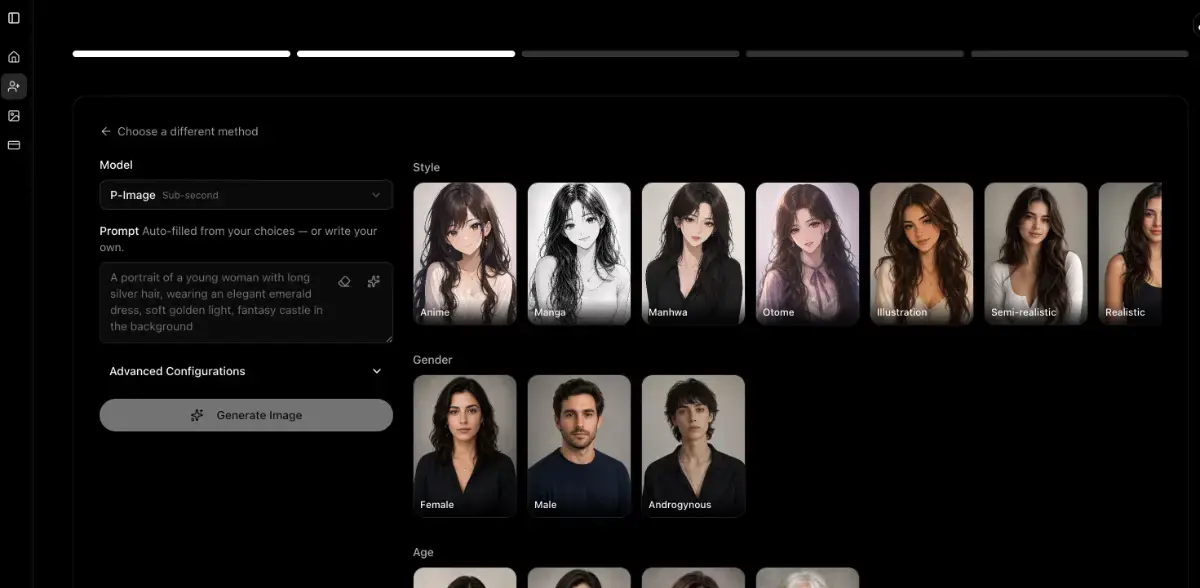The width and height of the screenshot is (1200, 588).
Task: Open the character creation sidebar icon
Action: tap(14, 87)
